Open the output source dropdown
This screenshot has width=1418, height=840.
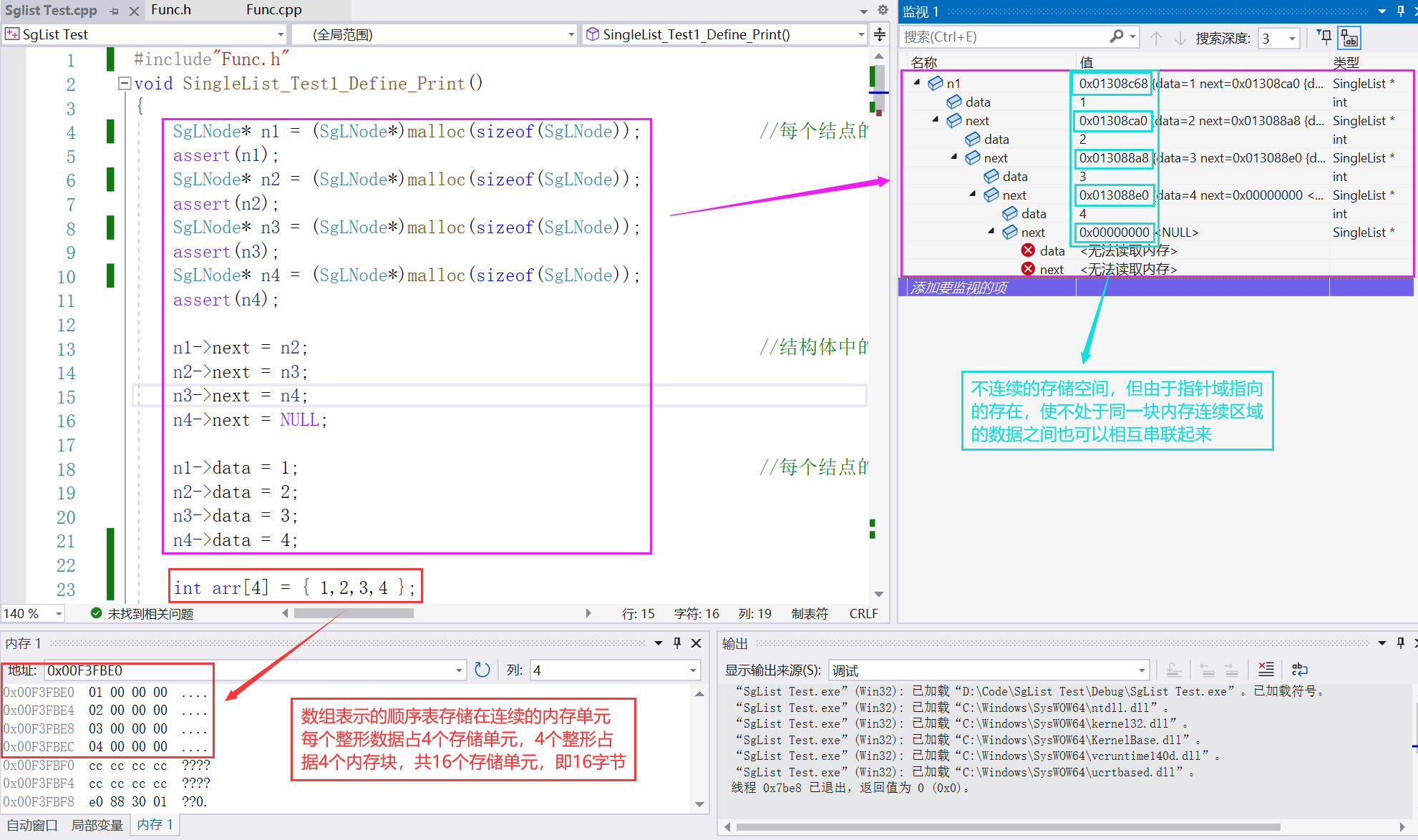coord(1142,670)
